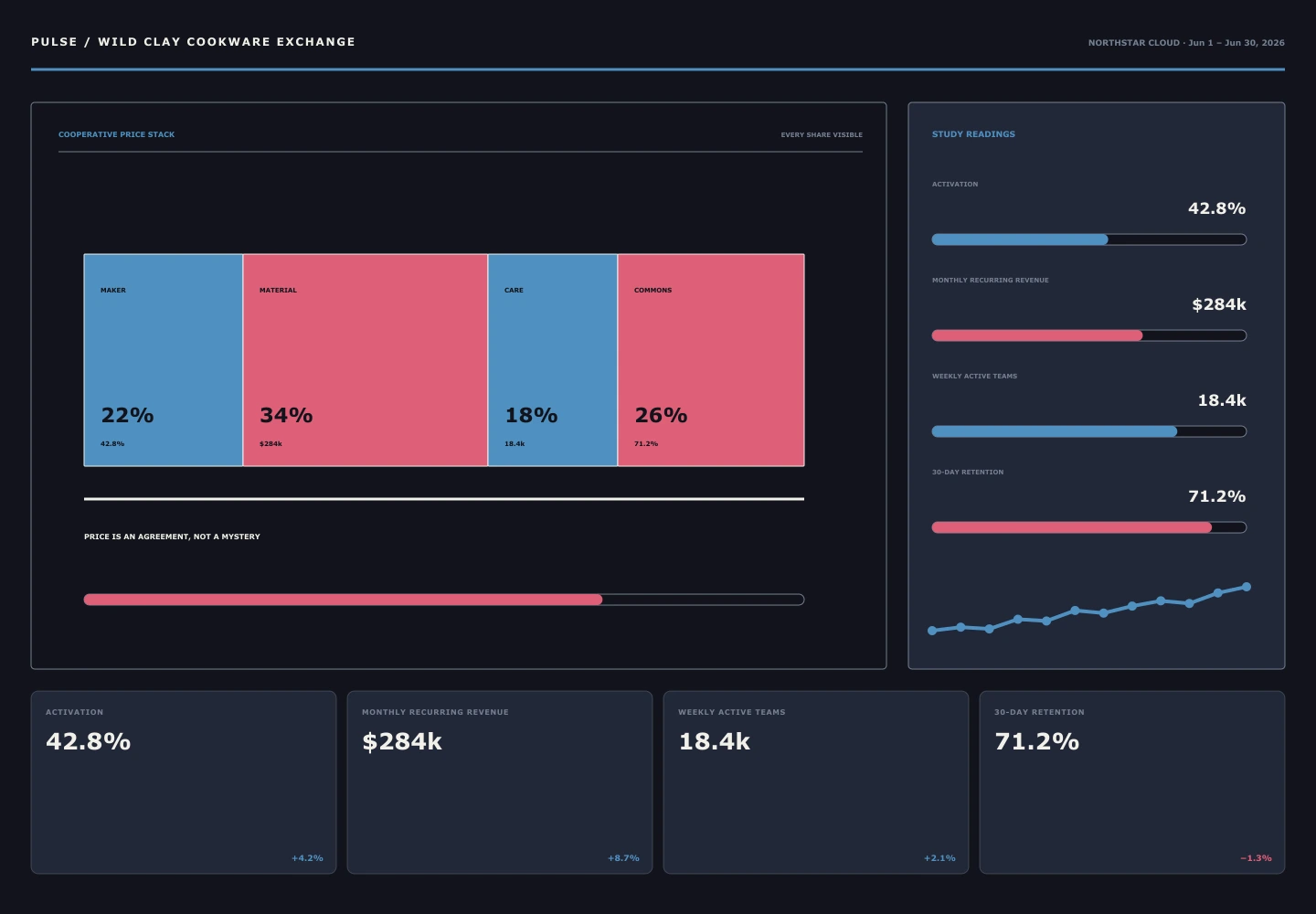The width and height of the screenshot is (1316, 914).
Task: Click the Weekly Active Teams bar in Study Readings
Action: tap(1089, 431)
